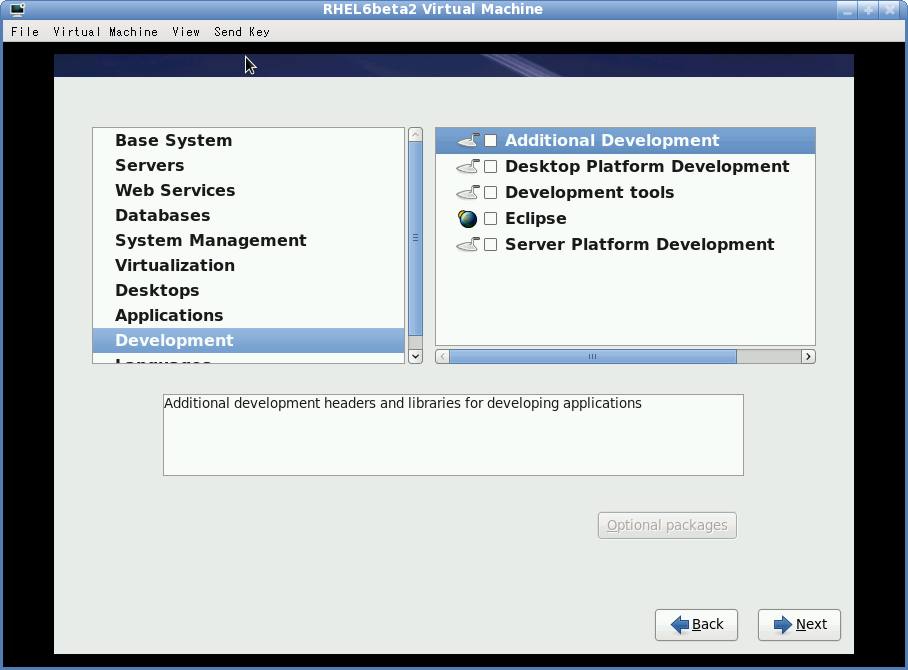Image resolution: width=908 pixels, height=670 pixels.
Task: Click the package list scroll-right arrow
Action: pos(808,357)
